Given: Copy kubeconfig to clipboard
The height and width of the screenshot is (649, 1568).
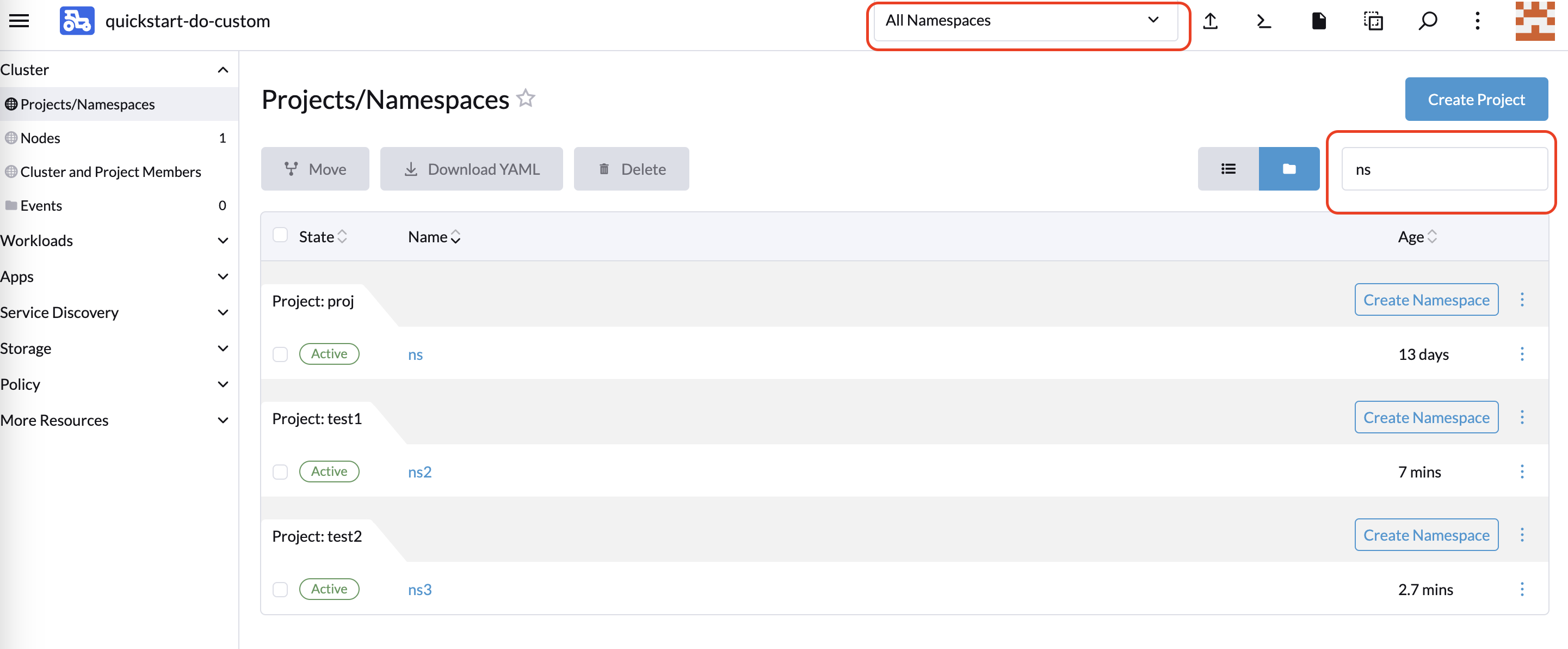Looking at the screenshot, I should (1373, 21).
